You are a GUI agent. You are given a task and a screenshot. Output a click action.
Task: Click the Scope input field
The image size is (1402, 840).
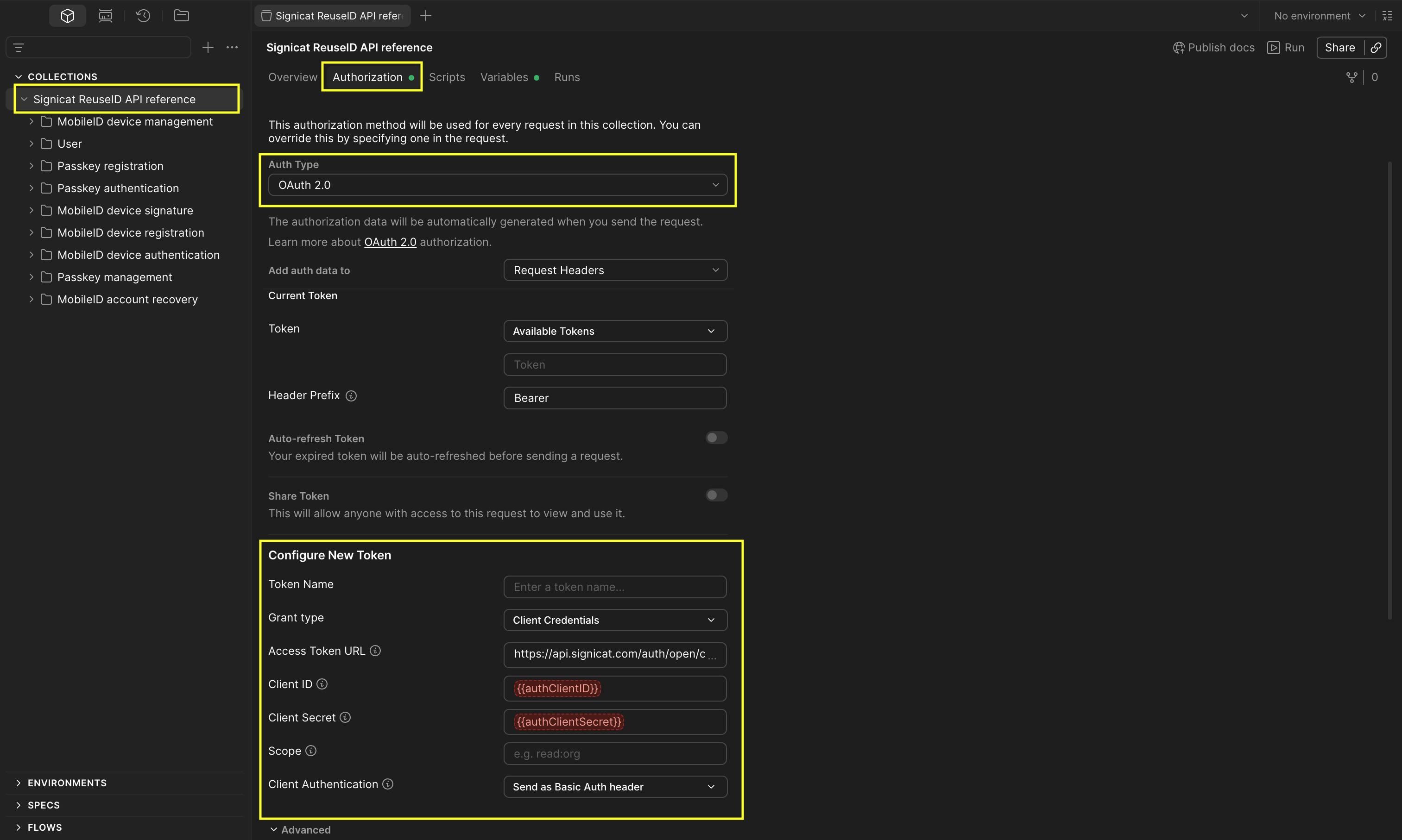pyautogui.click(x=615, y=754)
